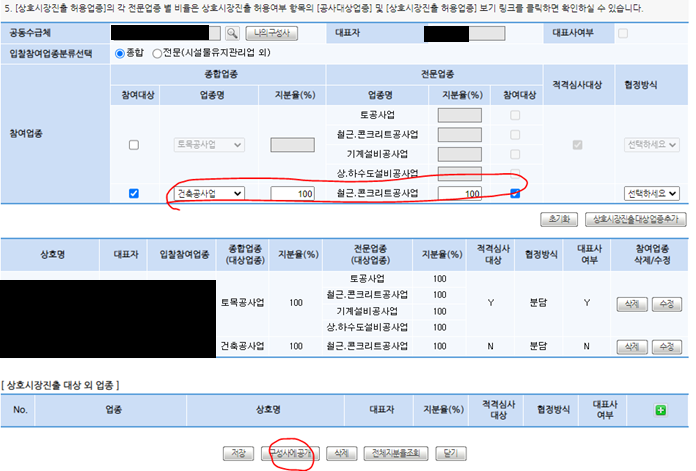Click the greyed 지분율 field beside 토목공사업 dropdown
Viewport: 696px width, 471px height.
[293, 145]
